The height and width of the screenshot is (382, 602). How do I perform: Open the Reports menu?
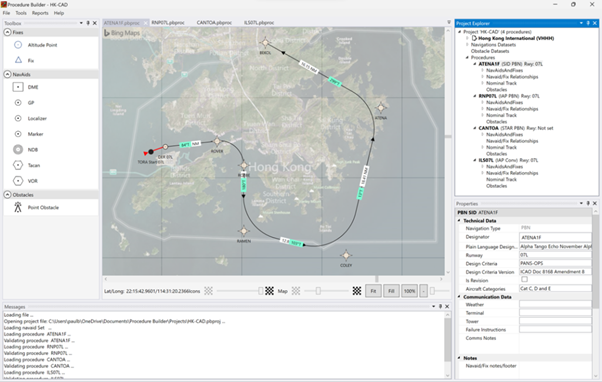pyautogui.click(x=40, y=13)
